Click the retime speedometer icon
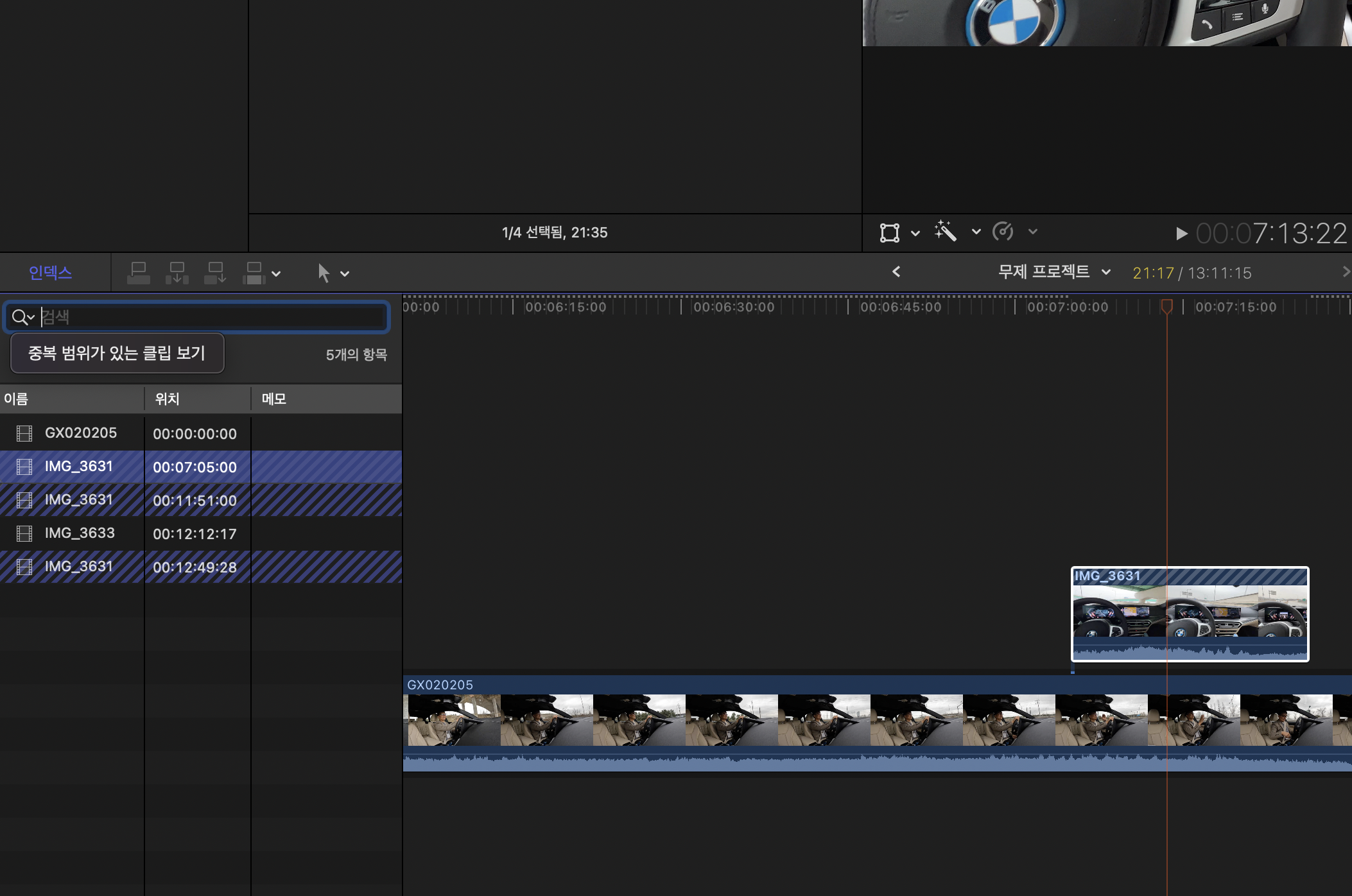Screen dimensions: 1352x896 [1003, 232]
